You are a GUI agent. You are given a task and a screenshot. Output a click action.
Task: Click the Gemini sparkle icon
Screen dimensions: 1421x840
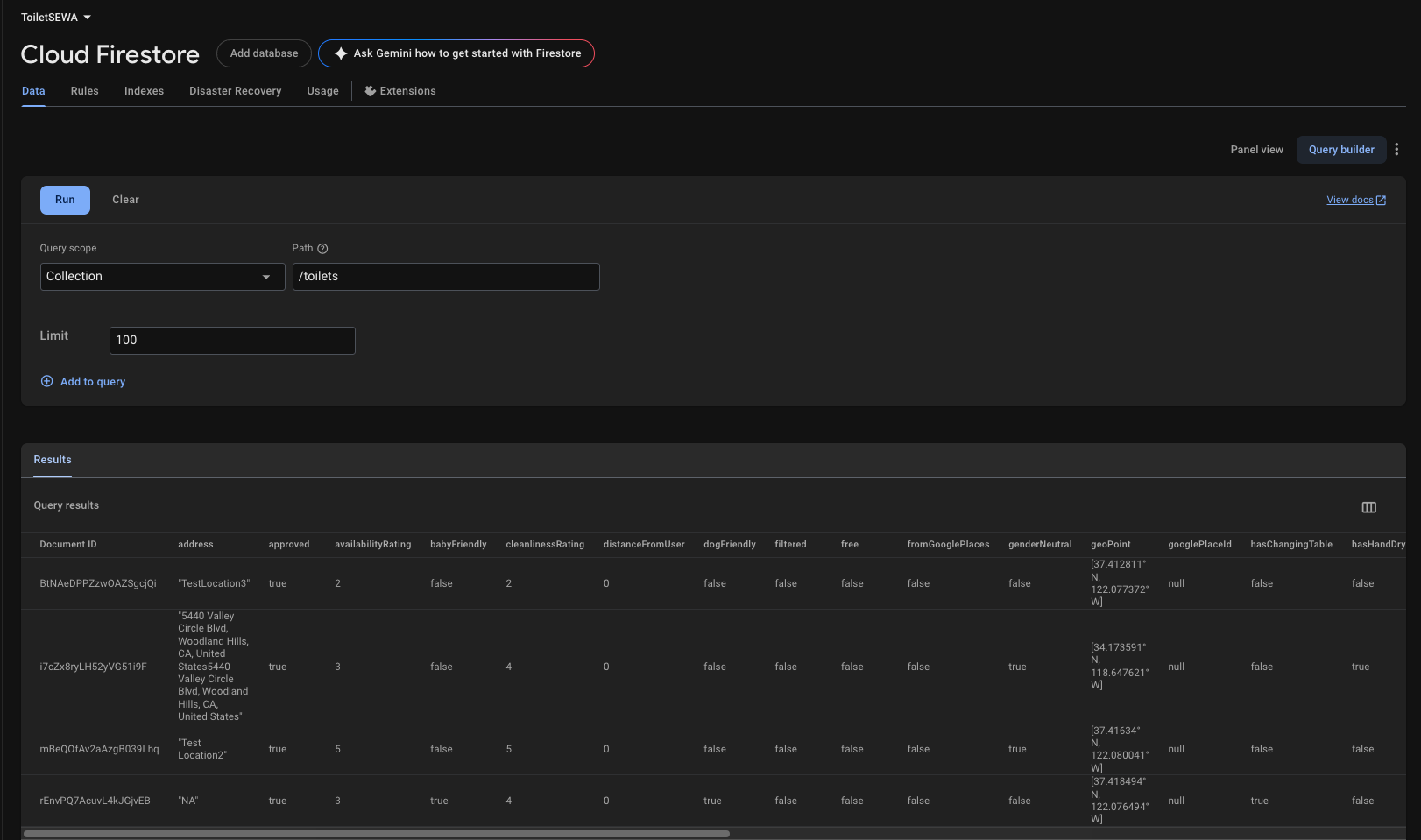coord(341,53)
